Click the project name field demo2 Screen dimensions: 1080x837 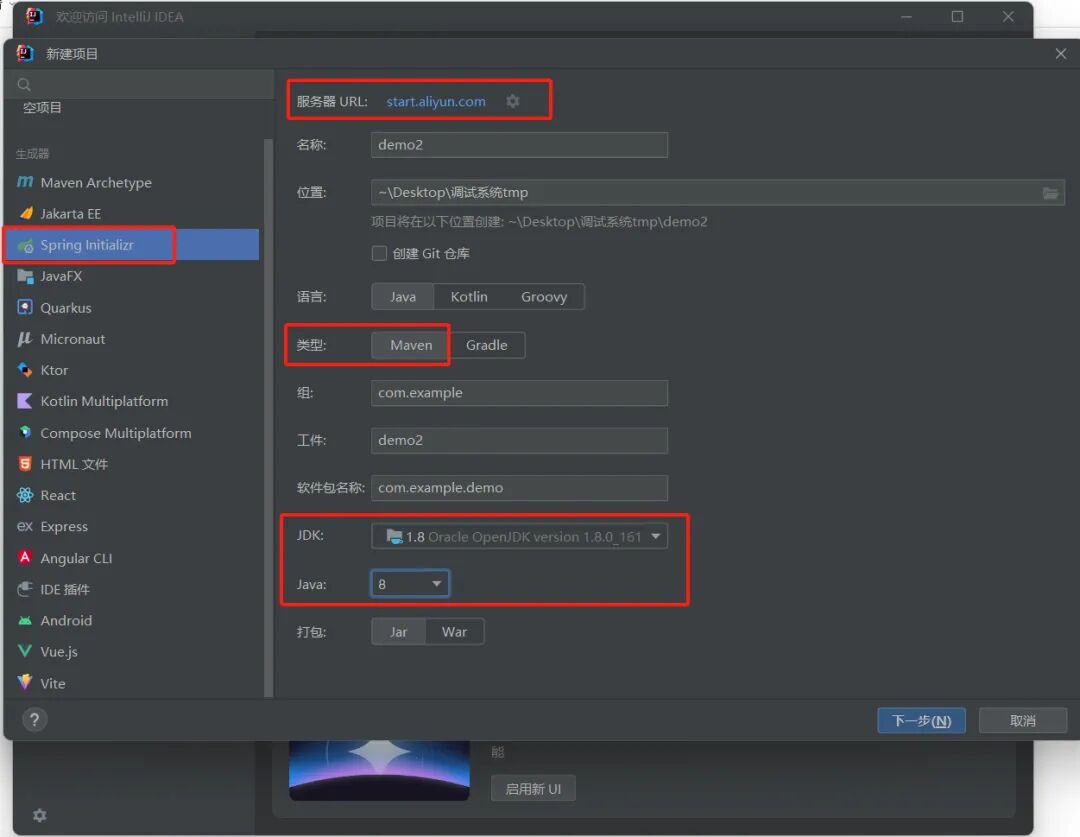pyautogui.click(x=519, y=145)
